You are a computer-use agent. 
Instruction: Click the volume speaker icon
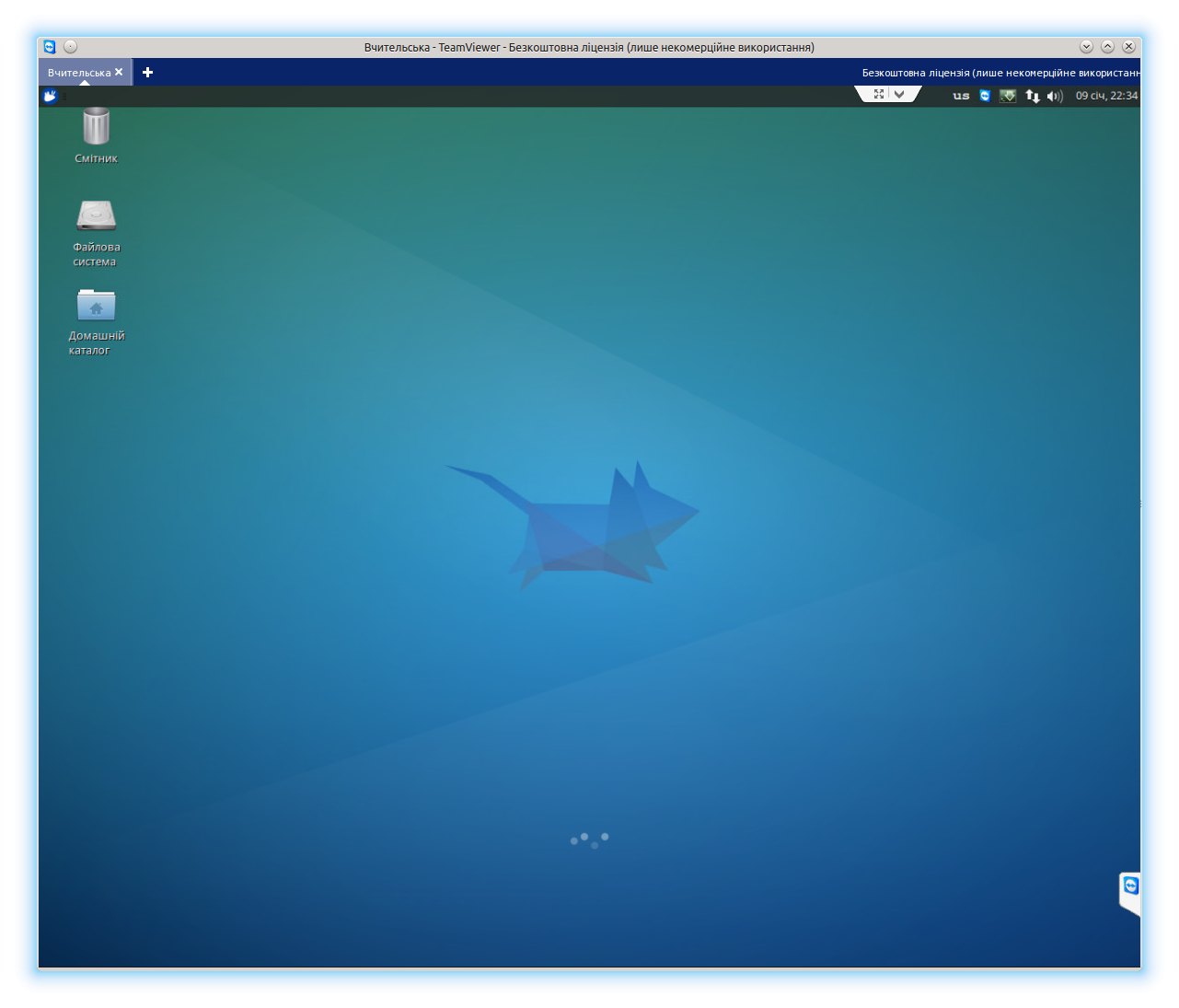click(x=1055, y=96)
